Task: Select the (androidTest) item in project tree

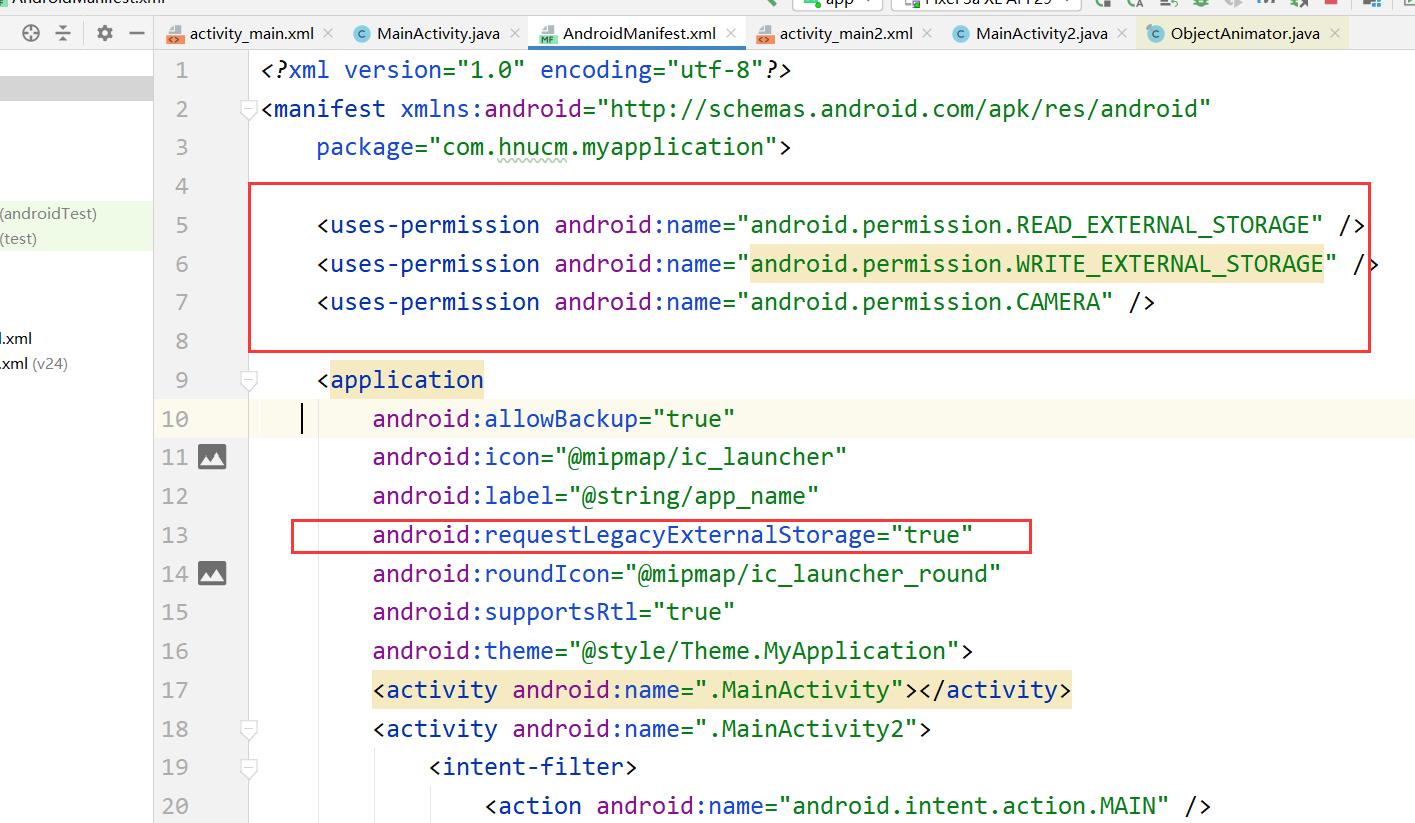Action: pos(48,213)
